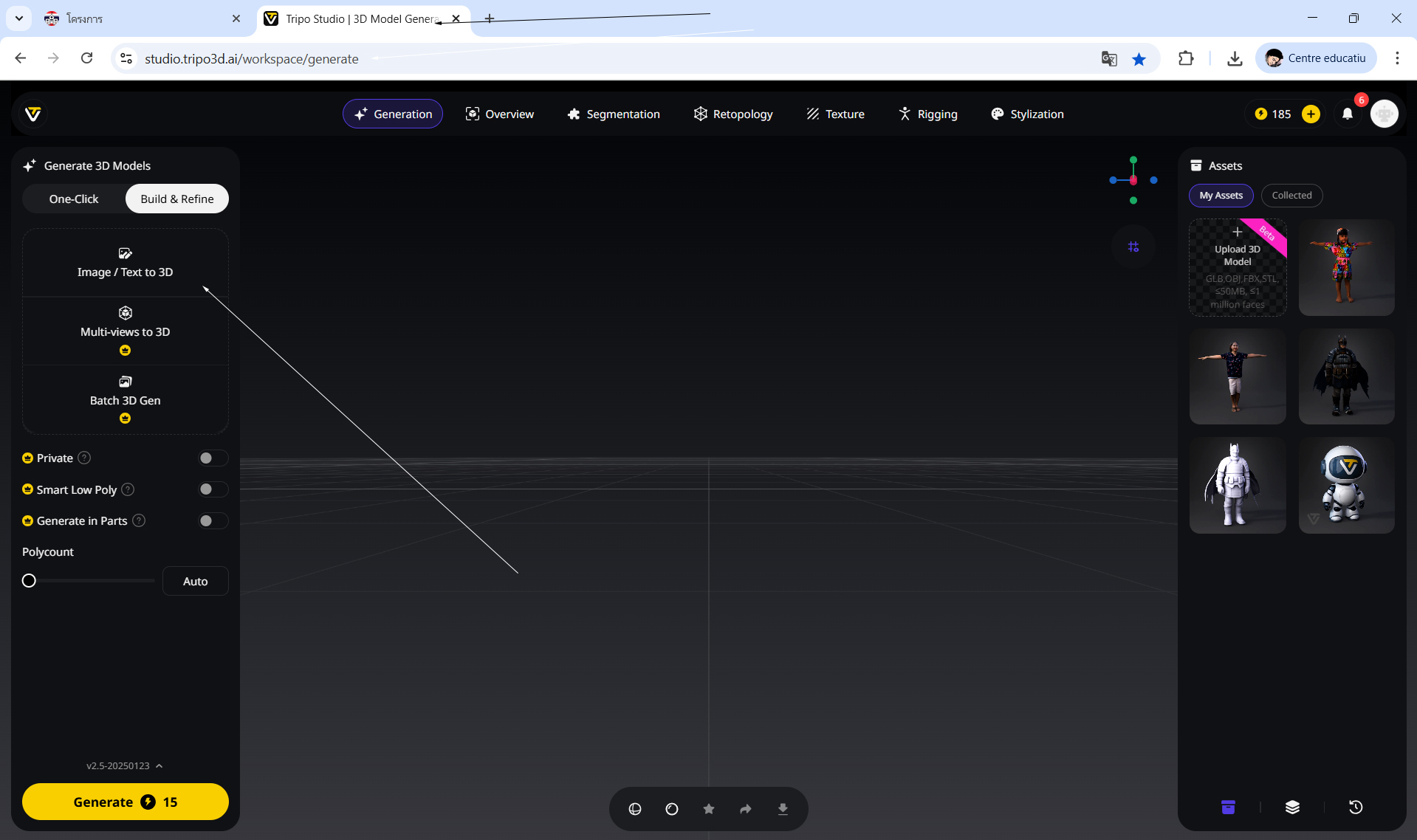The width and height of the screenshot is (1417, 840).
Task: Select the One-Click mode tab
Action: pos(74,199)
